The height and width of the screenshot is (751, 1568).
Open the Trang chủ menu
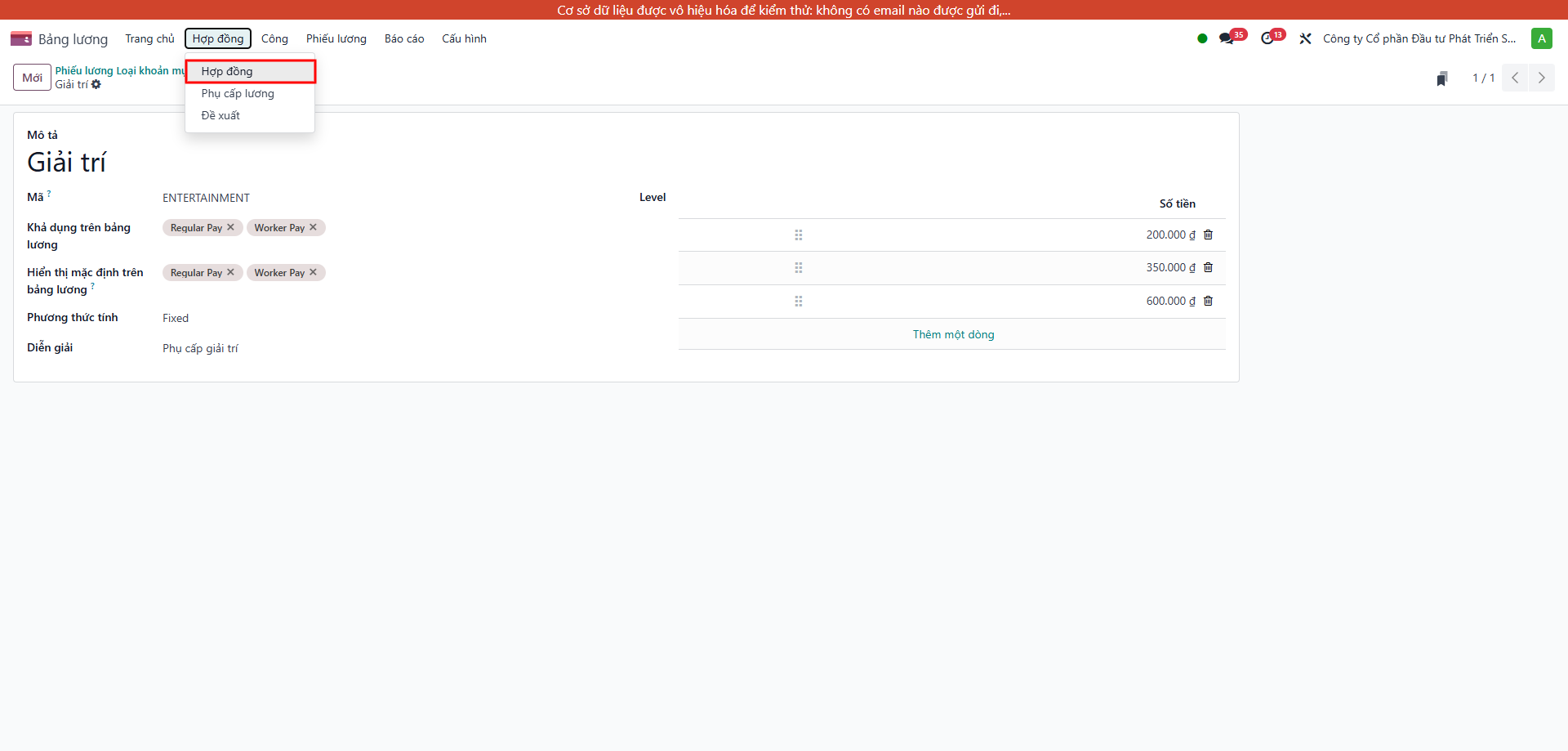[x=149, y=38]
